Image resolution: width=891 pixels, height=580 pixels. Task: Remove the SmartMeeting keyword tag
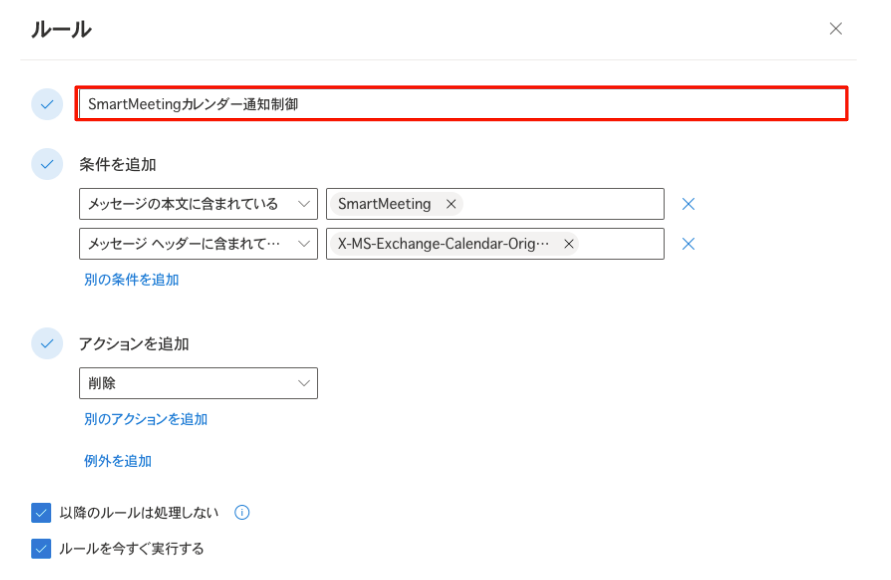point(451,204)
